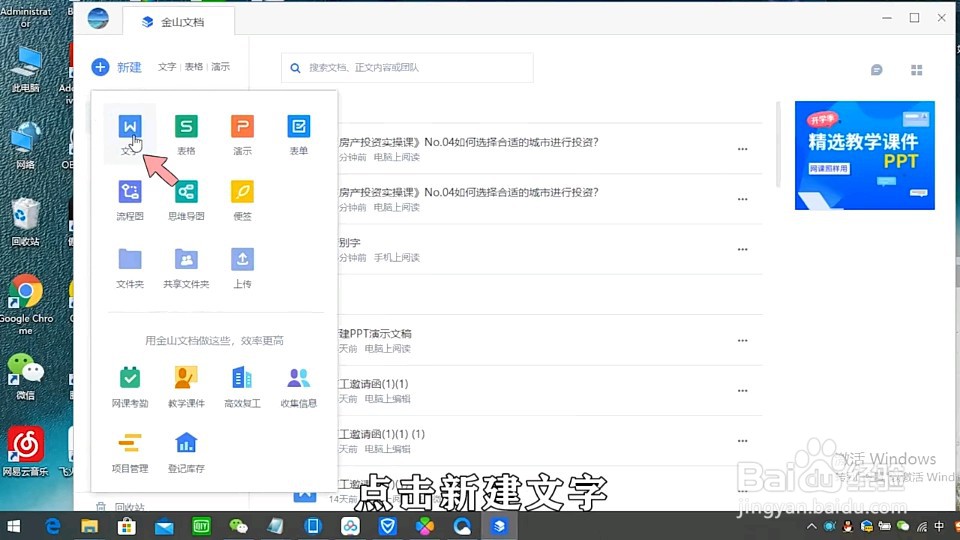Create a new 流程图 flowchart

130,200
